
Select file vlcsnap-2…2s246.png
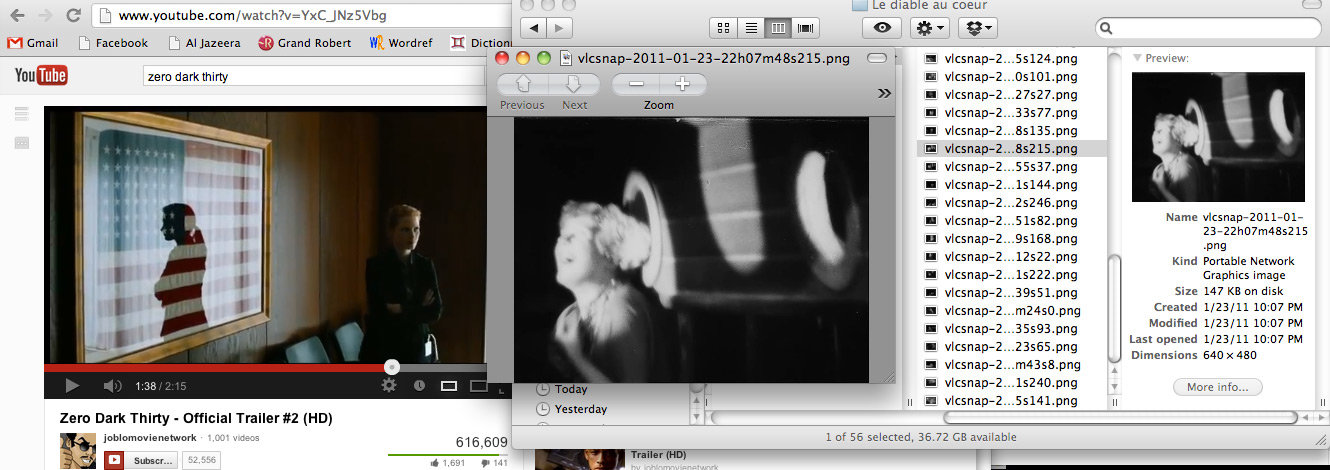(1012, 202)
